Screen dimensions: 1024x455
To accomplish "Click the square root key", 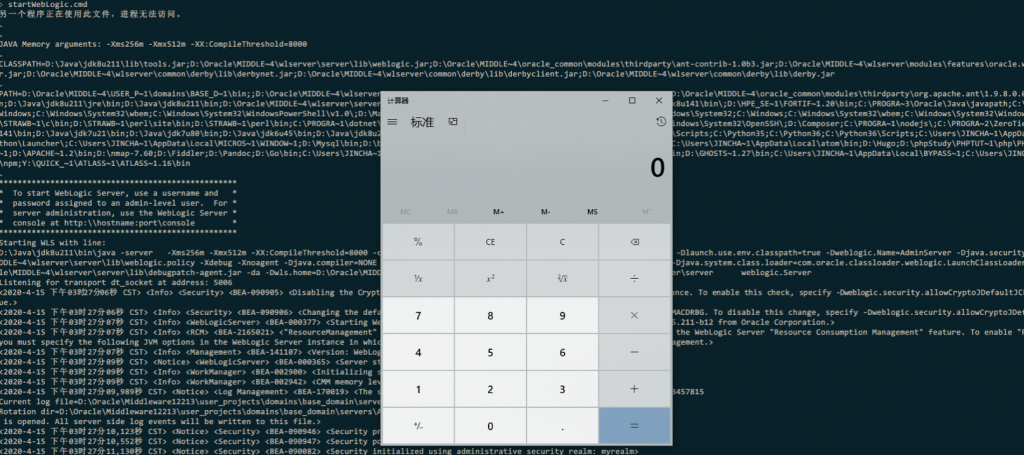I will pyautogui.click(x=562, y=278).
